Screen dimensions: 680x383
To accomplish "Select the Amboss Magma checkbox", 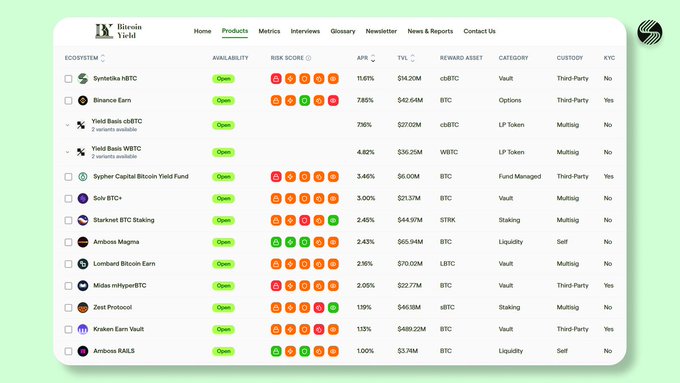I will click(69, 242).
